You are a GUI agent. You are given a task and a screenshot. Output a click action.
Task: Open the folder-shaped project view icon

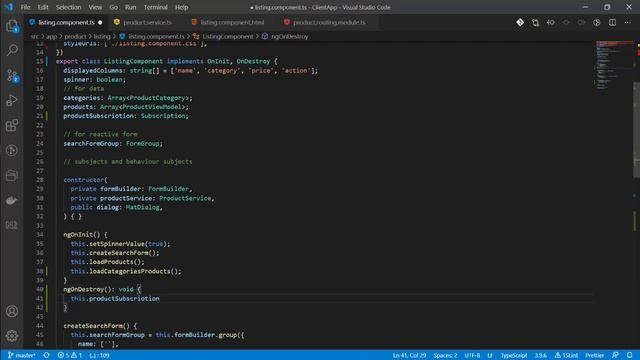(x=12, y=175)
